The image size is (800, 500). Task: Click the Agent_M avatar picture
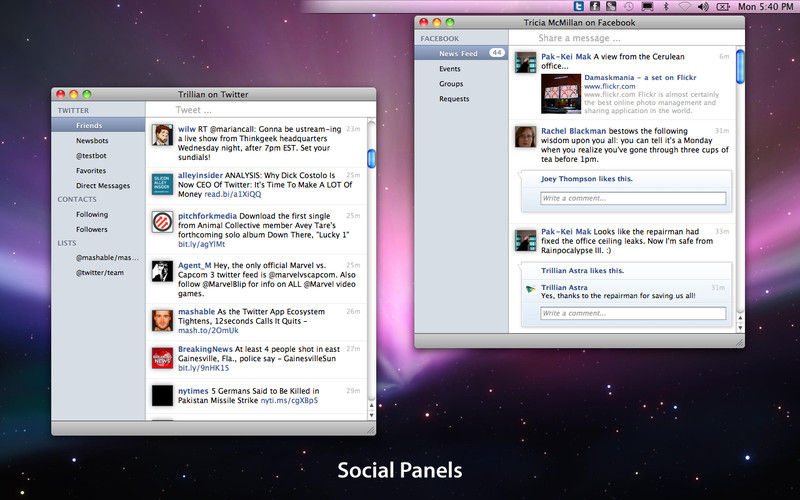(162, 271)
